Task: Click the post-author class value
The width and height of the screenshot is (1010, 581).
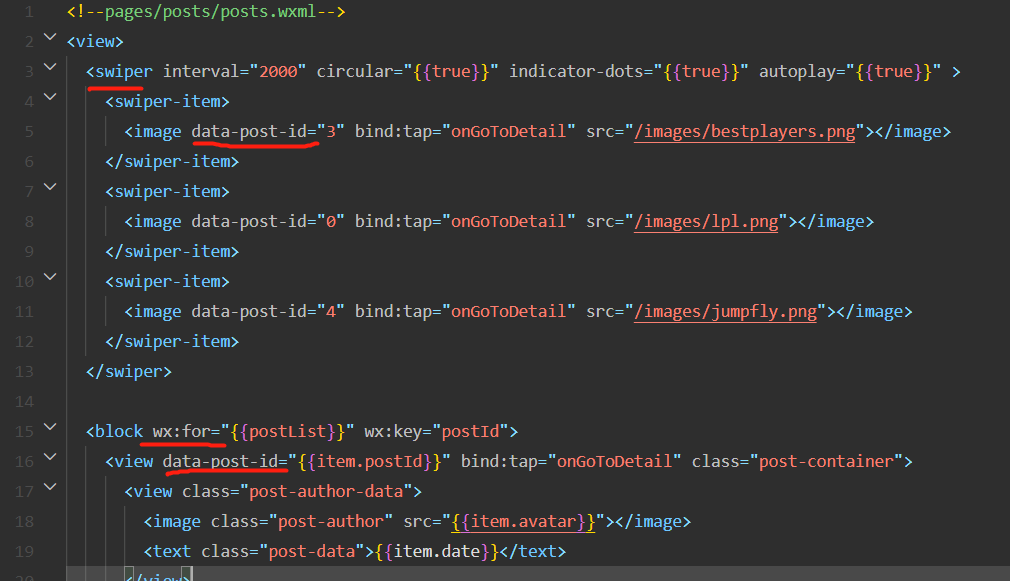Action: [330, 522]
